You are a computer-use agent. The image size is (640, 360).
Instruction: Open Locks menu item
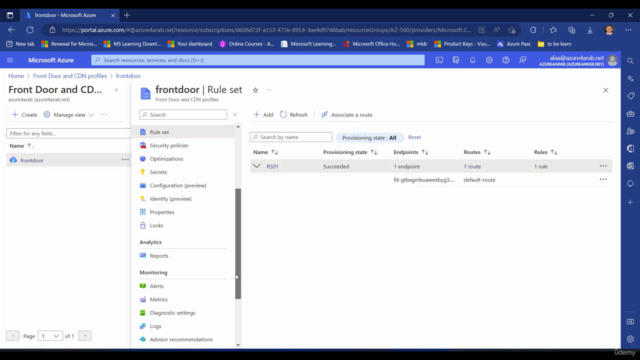click(x=156, y=226)
